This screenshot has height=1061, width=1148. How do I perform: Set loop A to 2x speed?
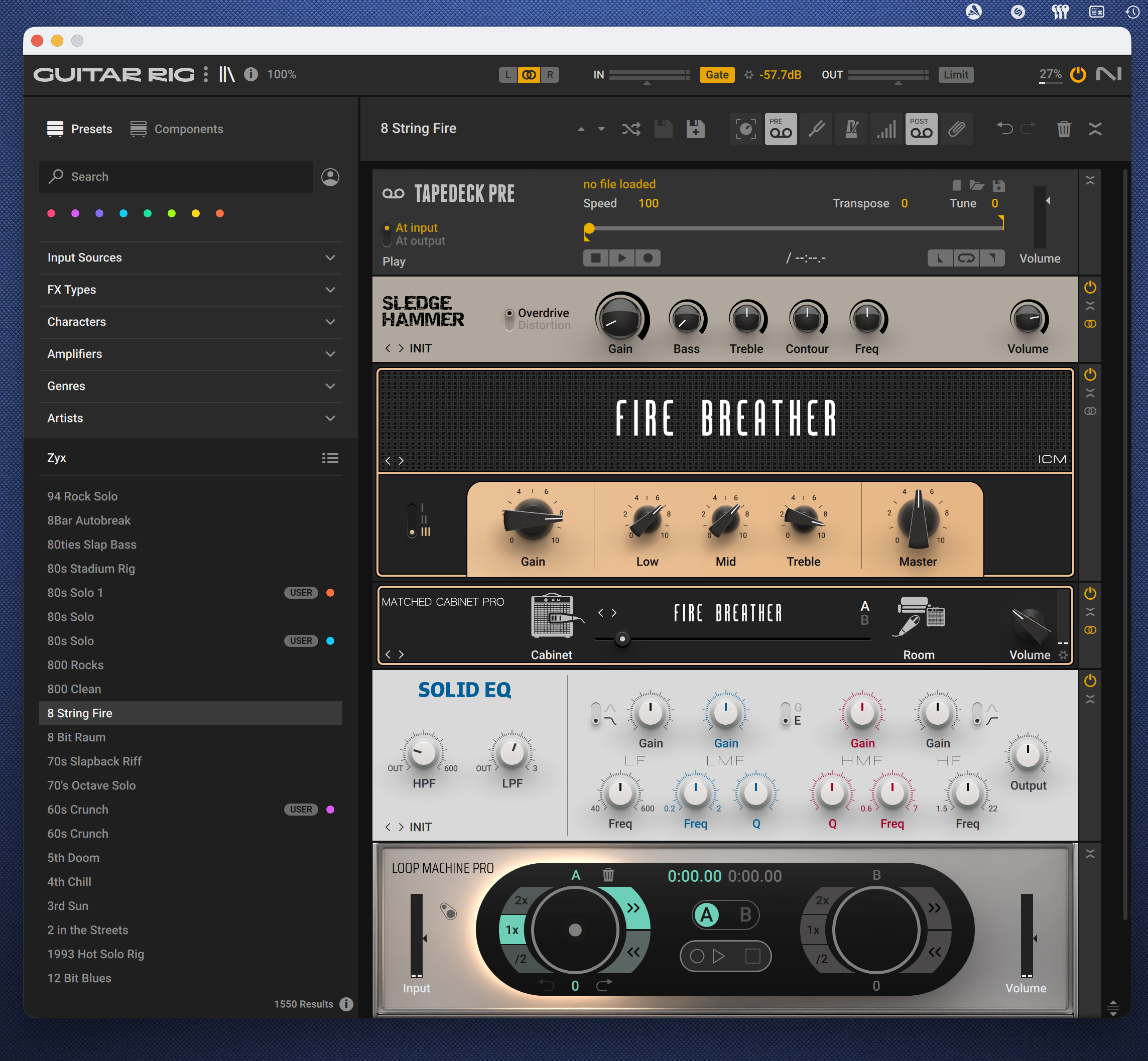coord(521,900)
